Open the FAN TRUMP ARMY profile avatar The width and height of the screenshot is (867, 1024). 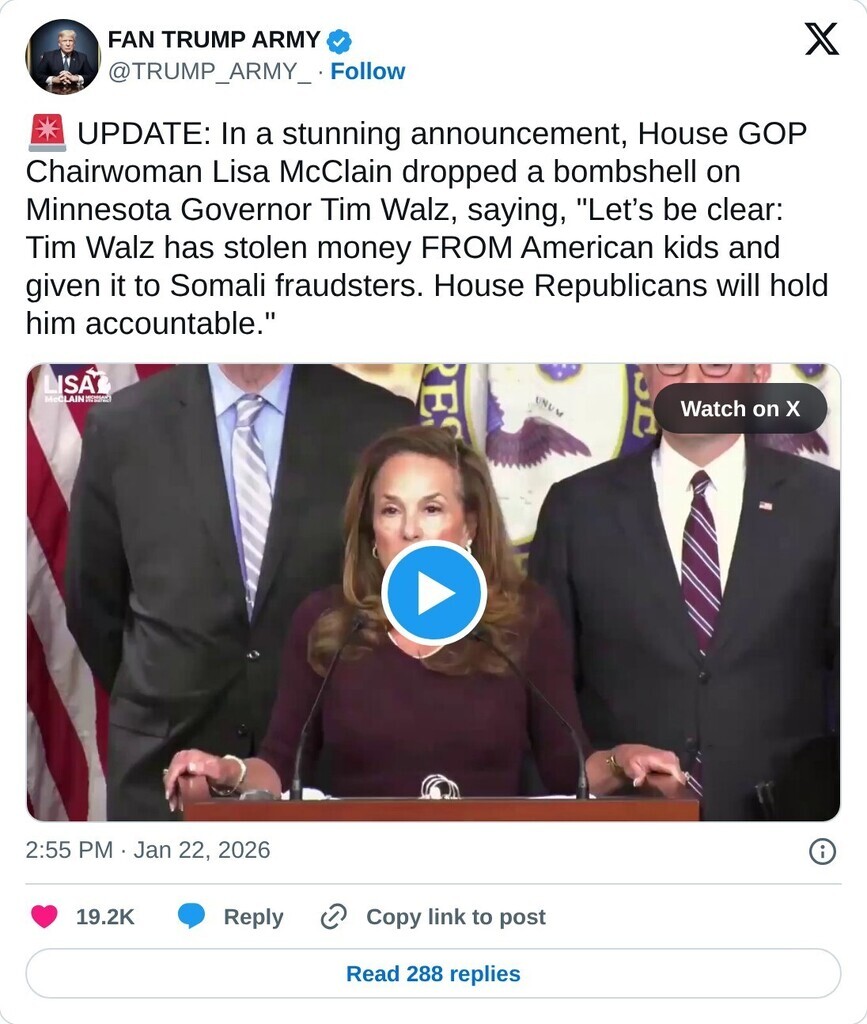tap(63, 57)
